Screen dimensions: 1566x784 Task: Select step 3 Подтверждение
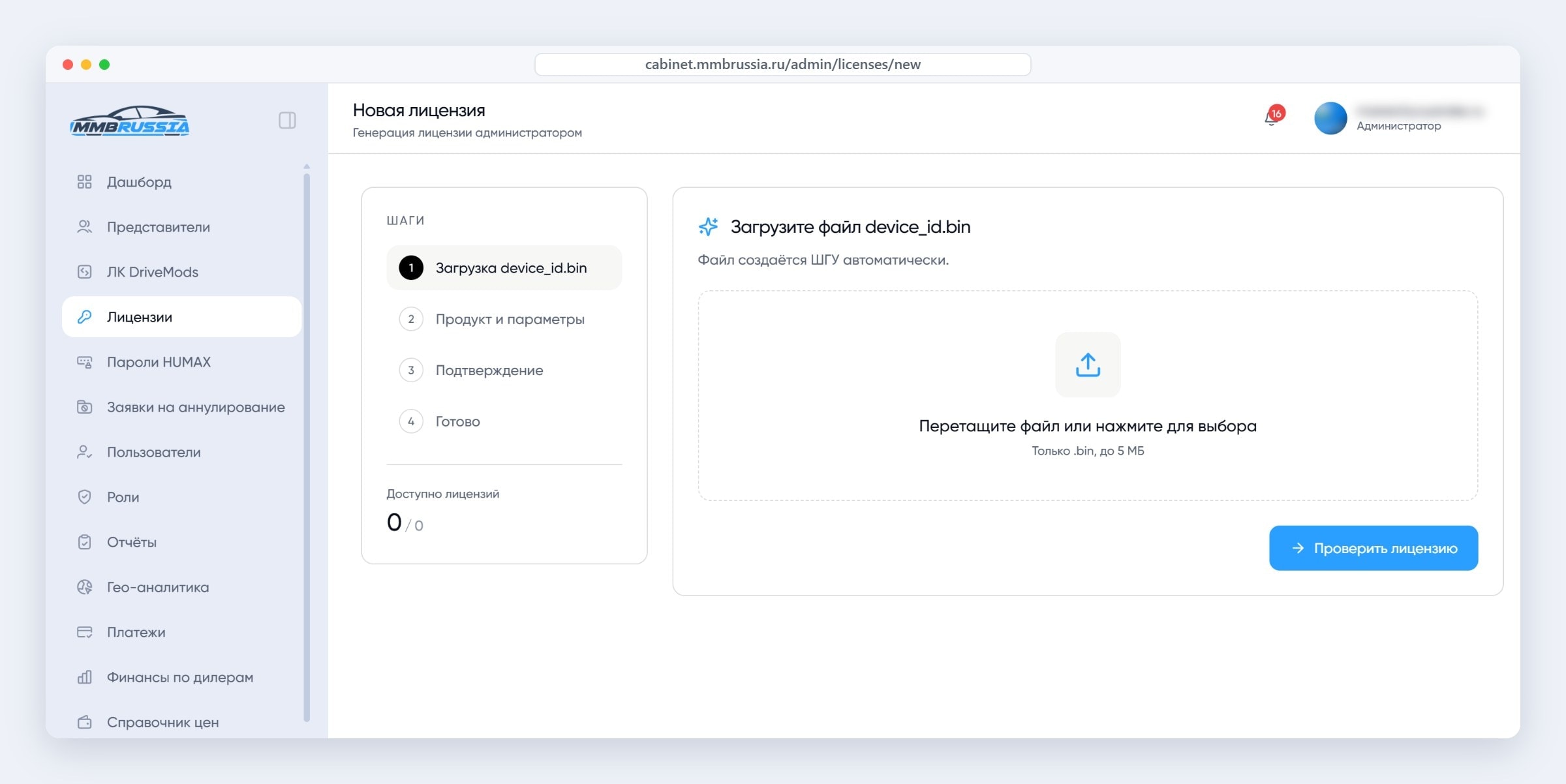point(504,370)
